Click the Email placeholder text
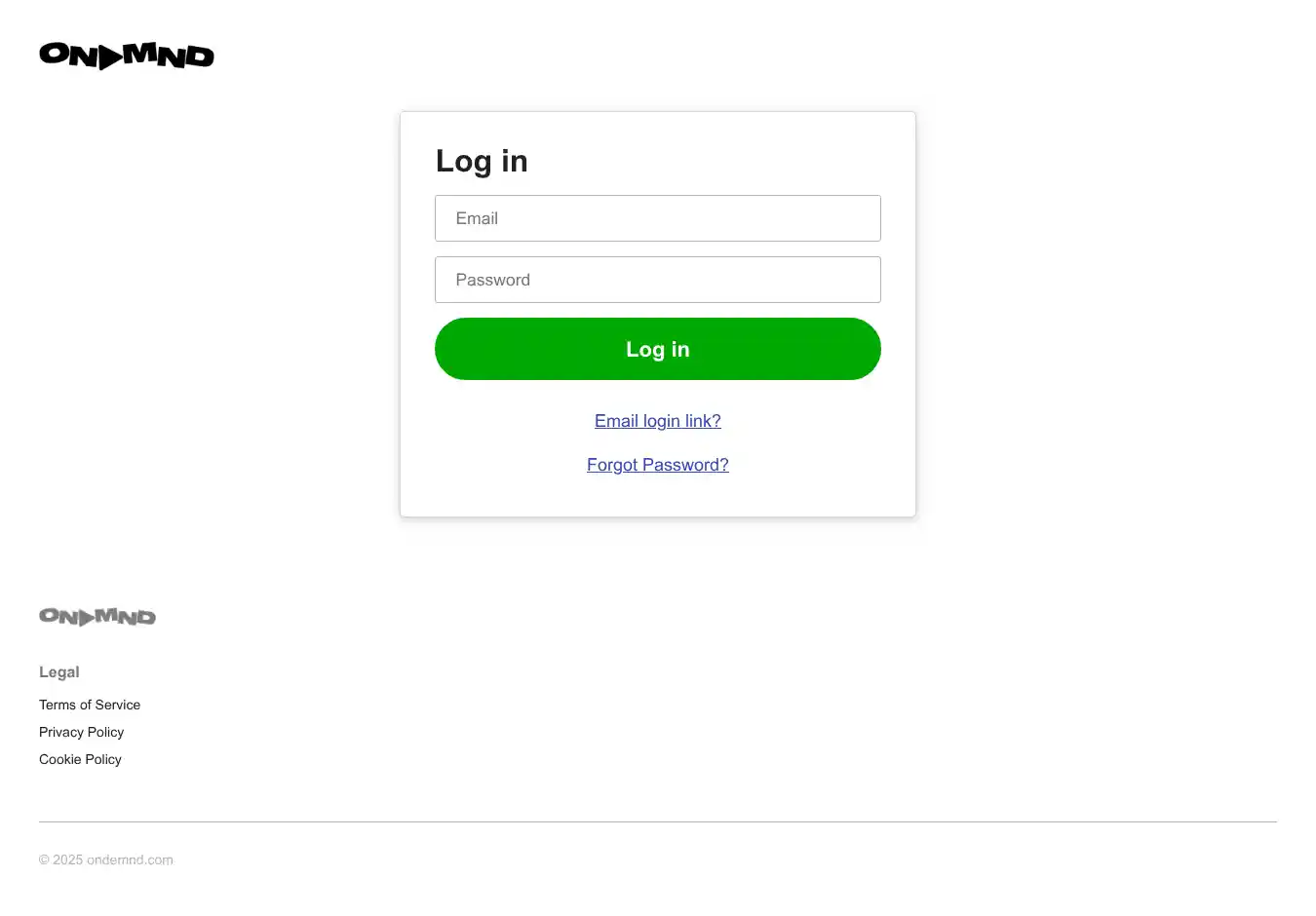The image size is (1316, 916). click(x=477, y=218)
